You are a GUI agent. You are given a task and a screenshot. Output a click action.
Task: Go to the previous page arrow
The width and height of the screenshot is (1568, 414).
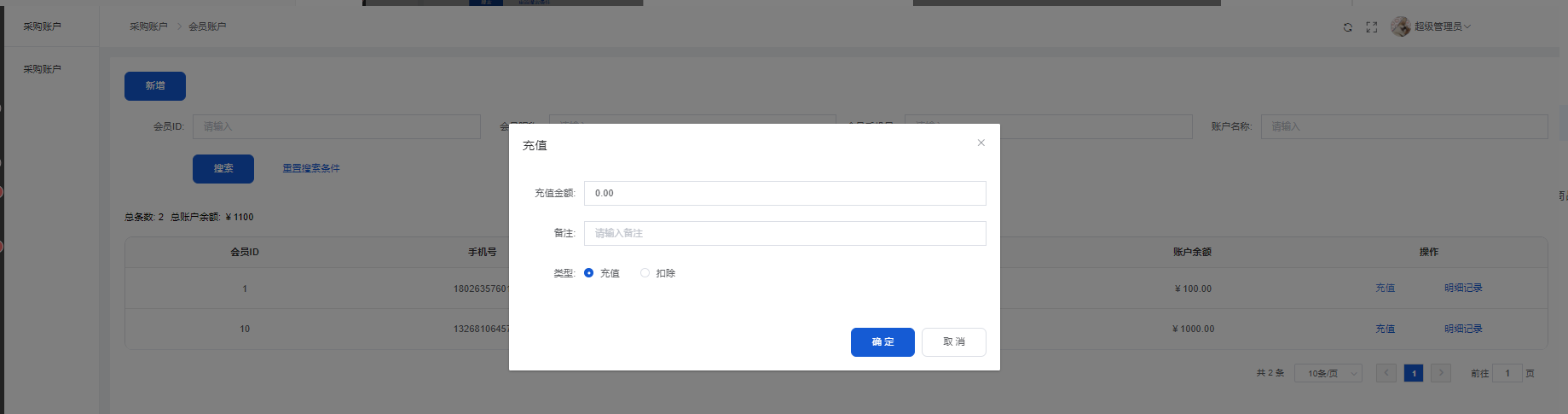(1386, 373)
